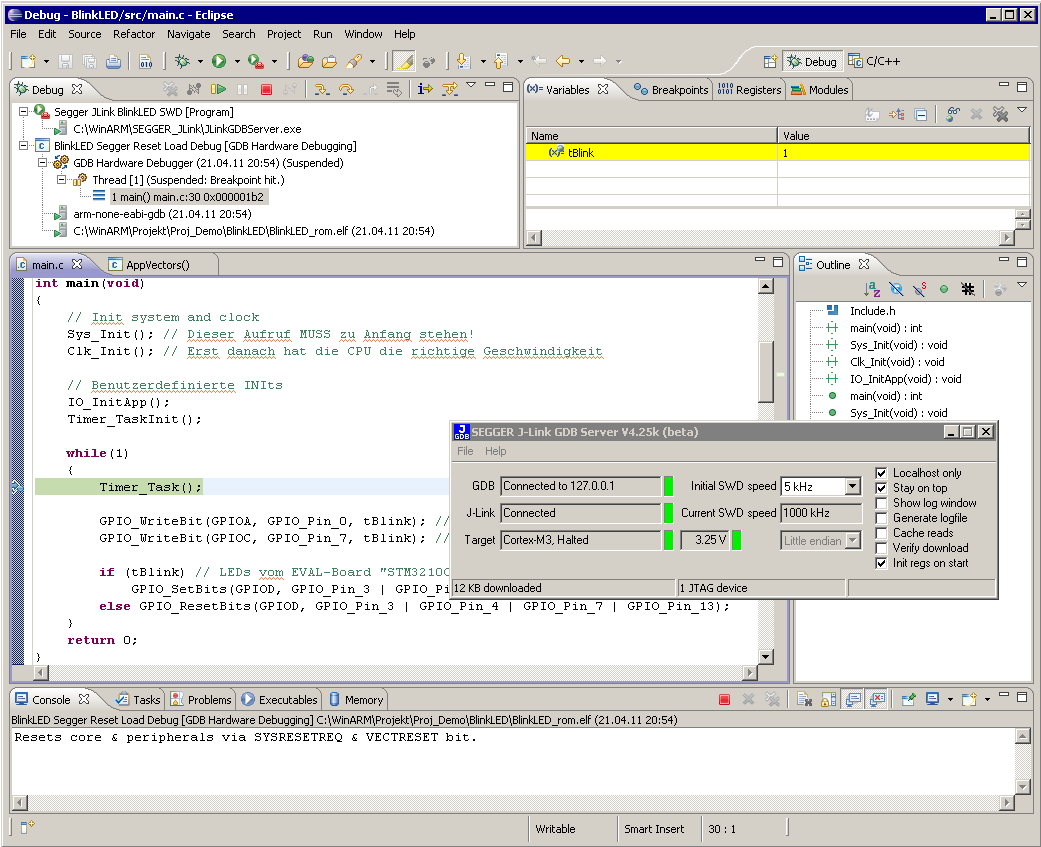1041x847 pixels.
Task: Click Clear Console icon
Action: 805,699
